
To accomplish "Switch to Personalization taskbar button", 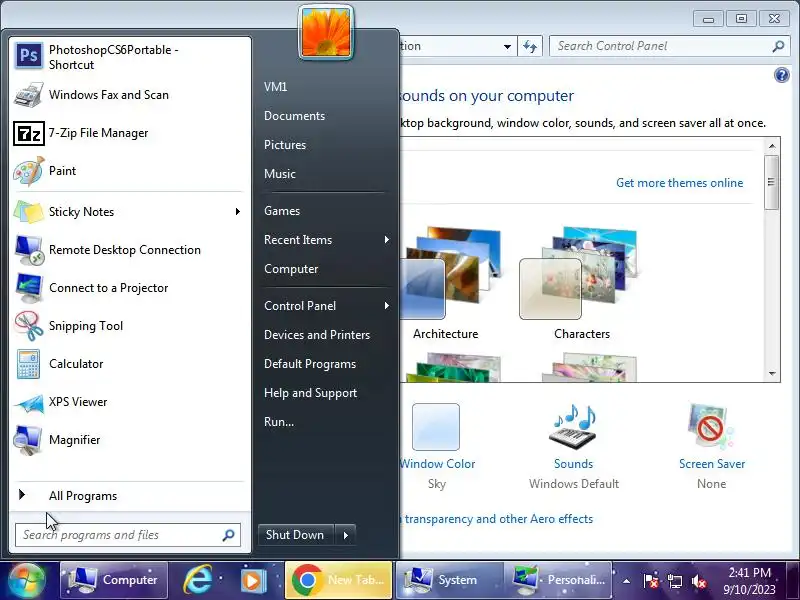I will pyautogui.click(x=559, y=580).
